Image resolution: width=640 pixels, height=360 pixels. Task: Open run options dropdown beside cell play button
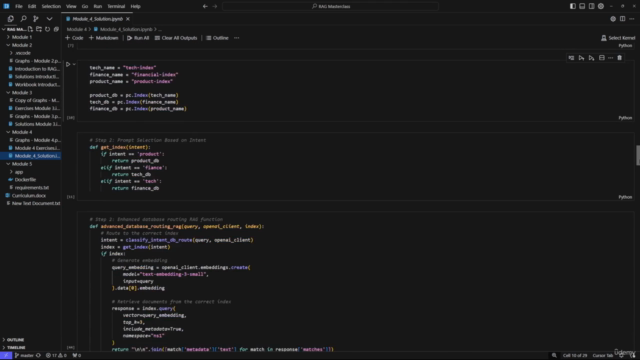pyautogui.click(x=74, y=64)
